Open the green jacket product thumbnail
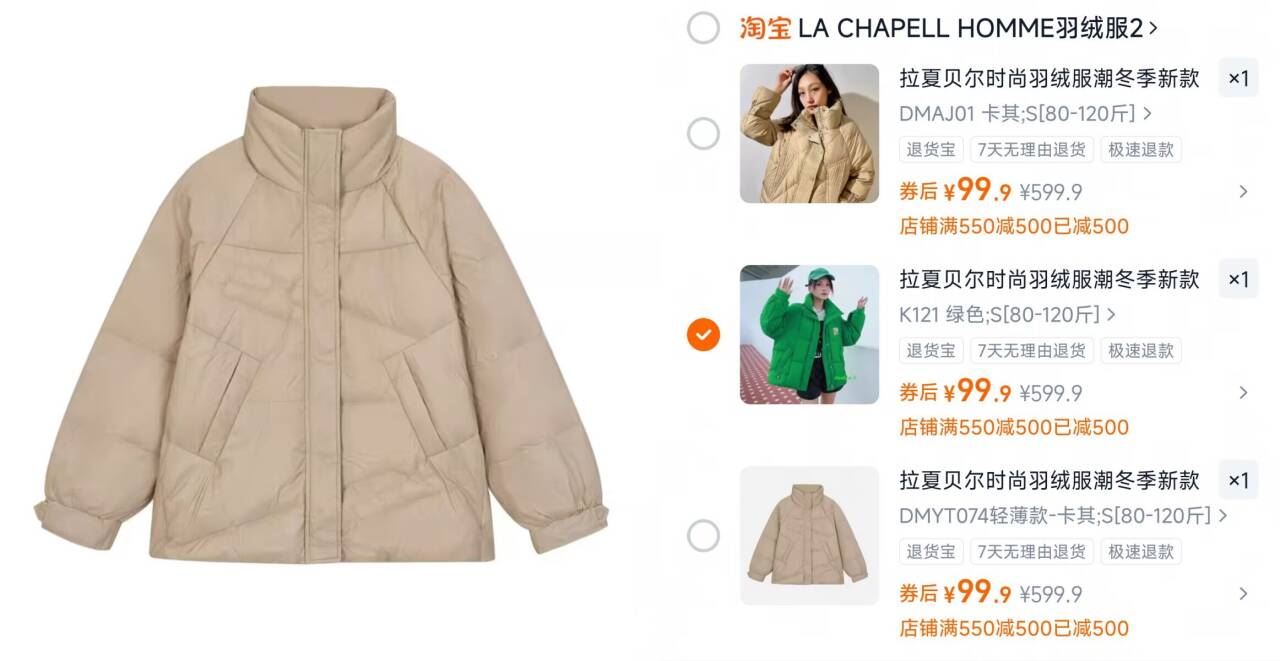The height and width of the screenshot is (661, 1280). (x=809, y=335)
